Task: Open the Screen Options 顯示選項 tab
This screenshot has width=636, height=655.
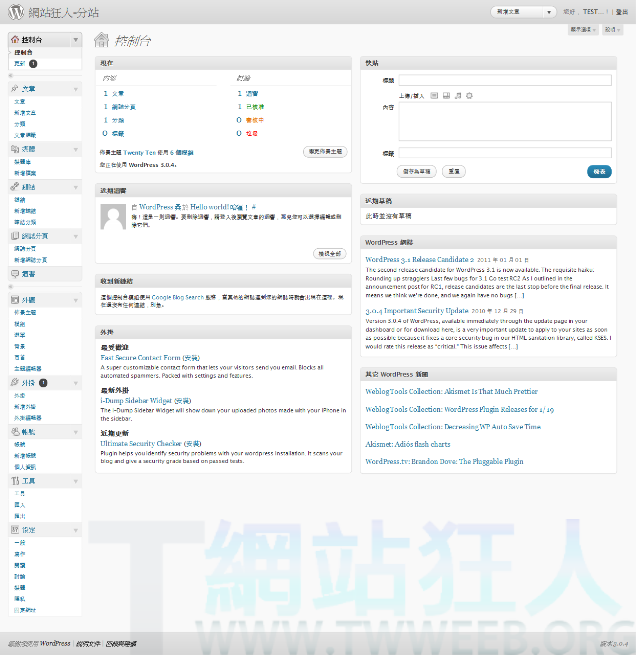Action: 583,29
